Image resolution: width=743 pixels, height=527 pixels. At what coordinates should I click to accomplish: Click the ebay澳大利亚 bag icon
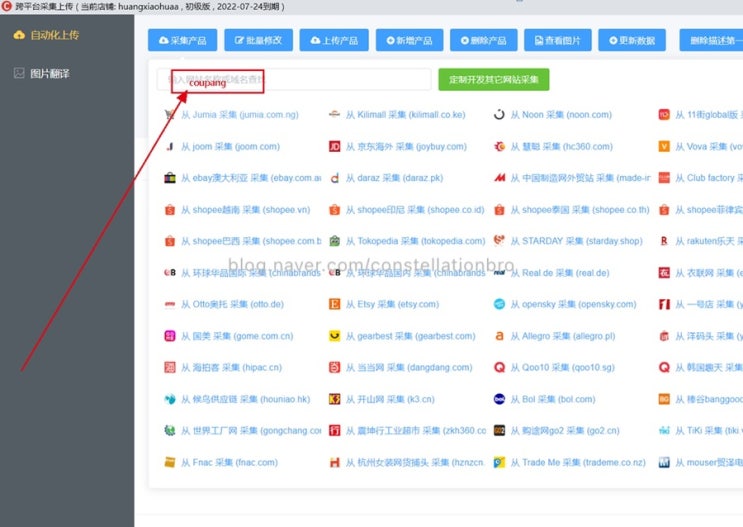pyautogui.click(x=170, y=178)
